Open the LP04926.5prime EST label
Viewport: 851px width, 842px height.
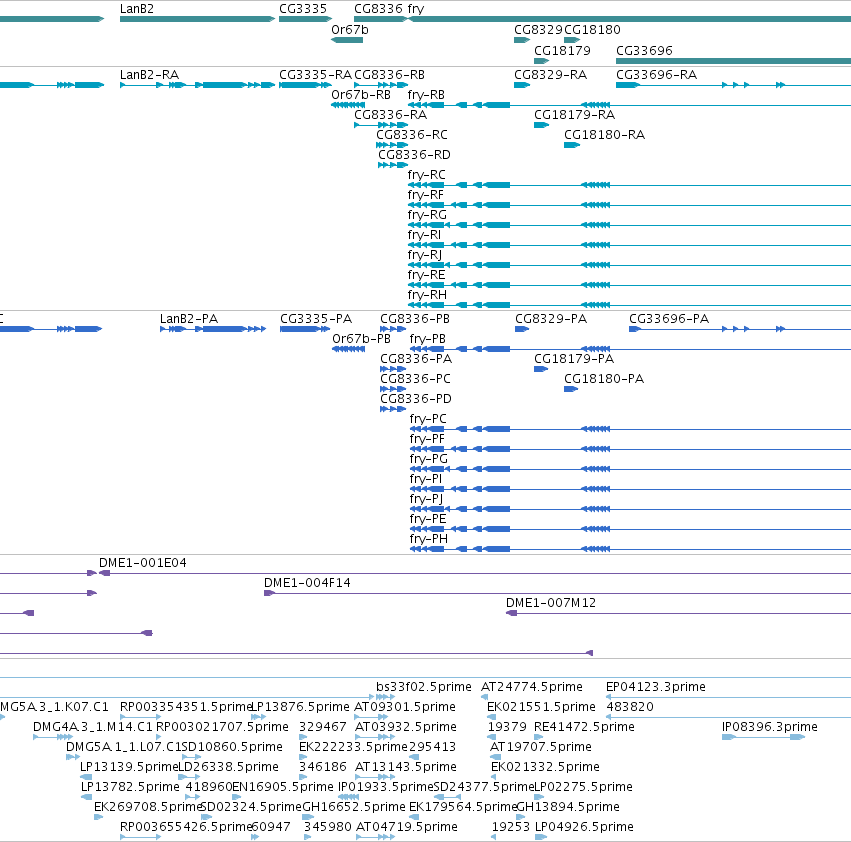584,827
